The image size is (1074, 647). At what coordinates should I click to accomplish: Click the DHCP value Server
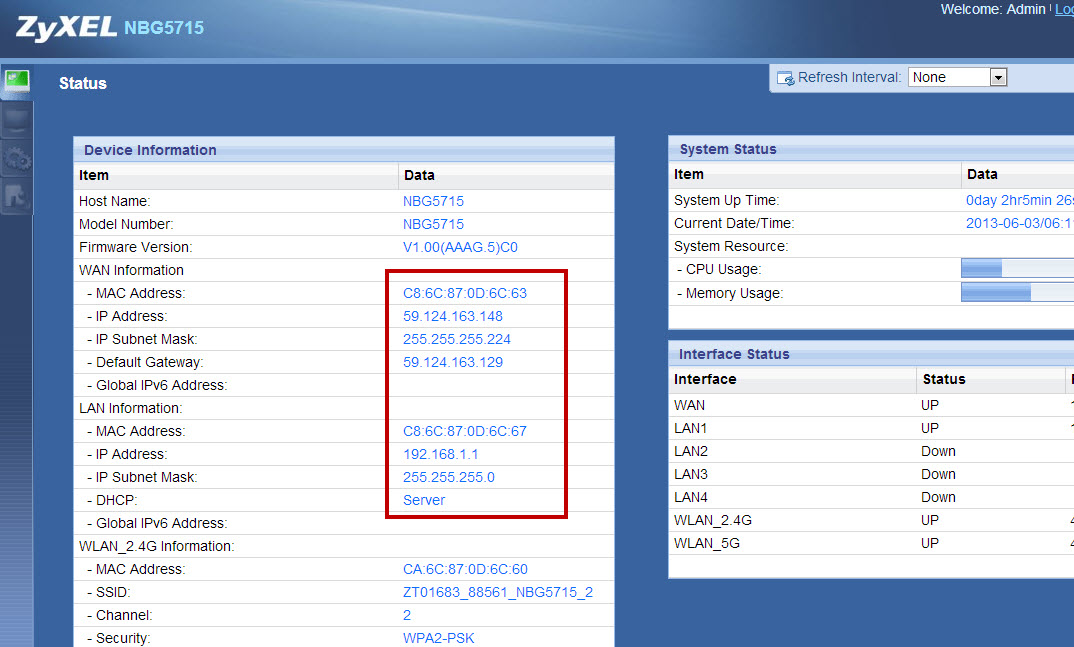[x=424, y=500]
